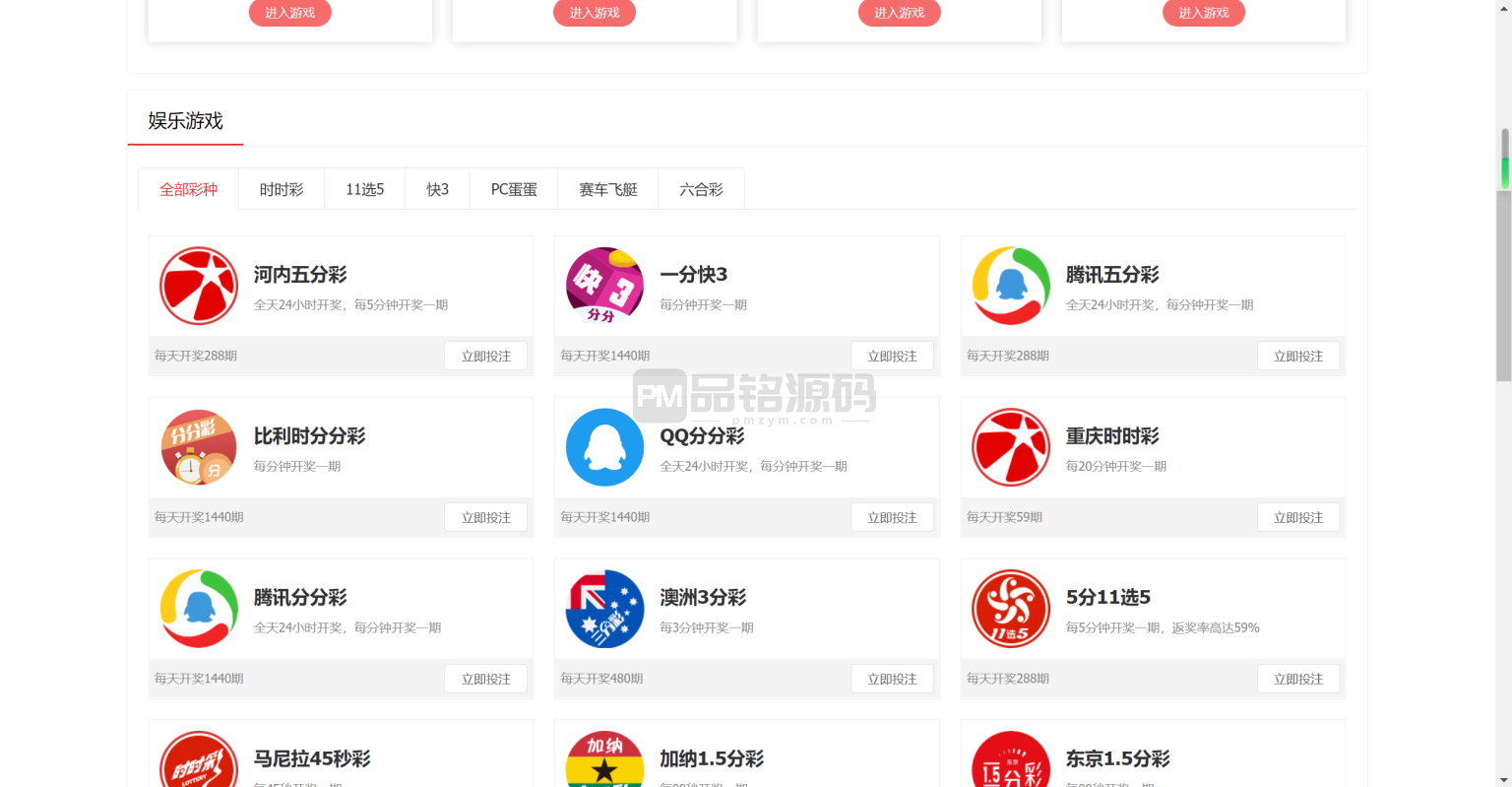Screen dimensions: 1512x787
Task: Click the QQ分分彩 blue penguin icon
Action: (x=604, y=447)
